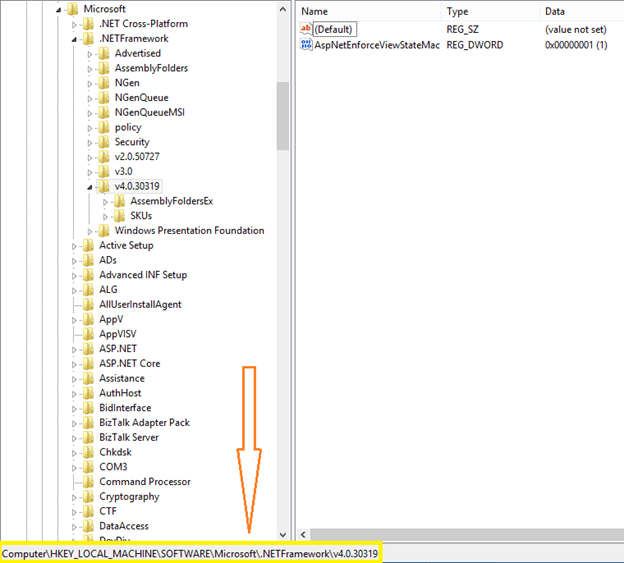Click the Cryptography folder icon

click(88, 497)
